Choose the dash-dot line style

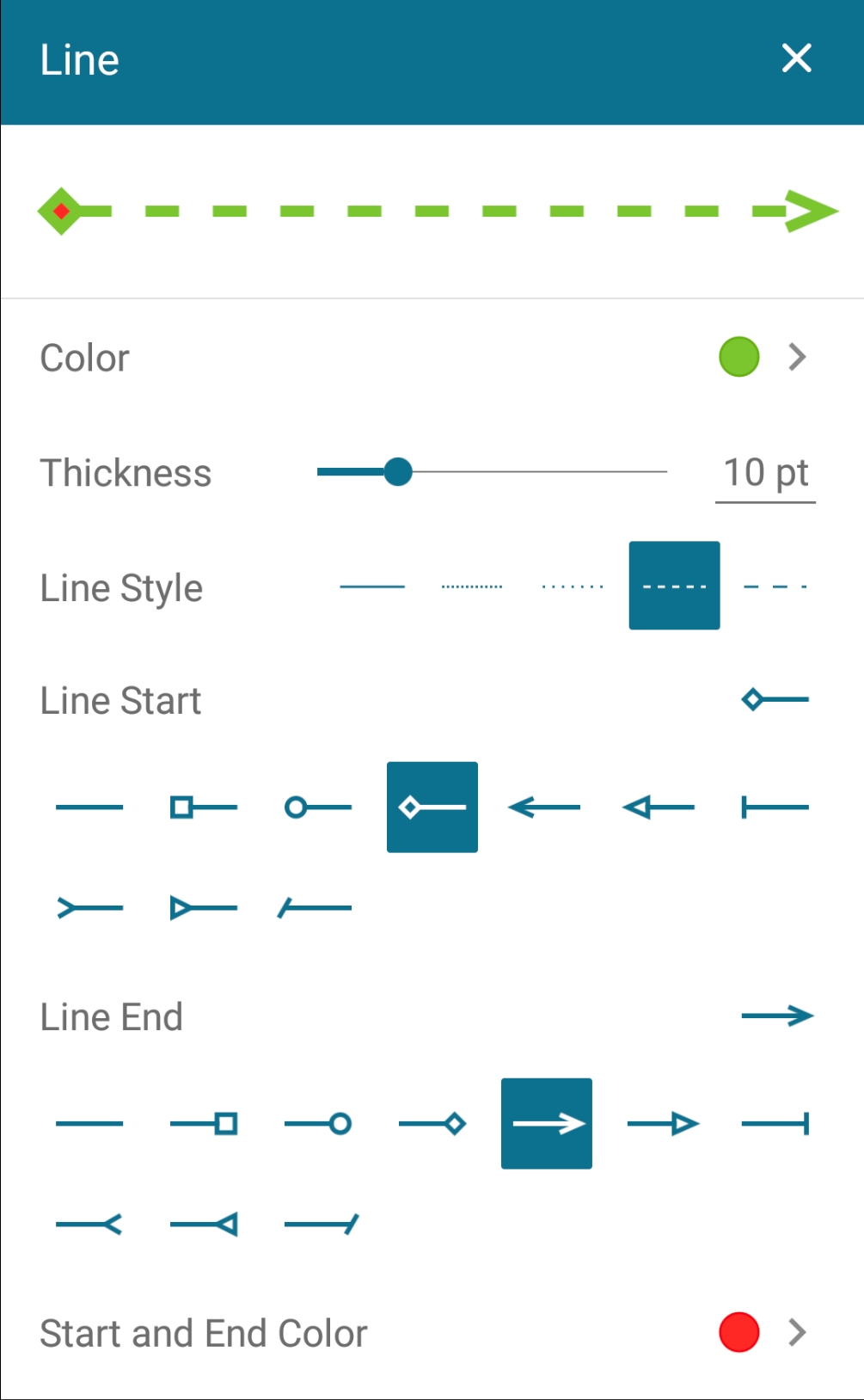(x=775, y=585)
